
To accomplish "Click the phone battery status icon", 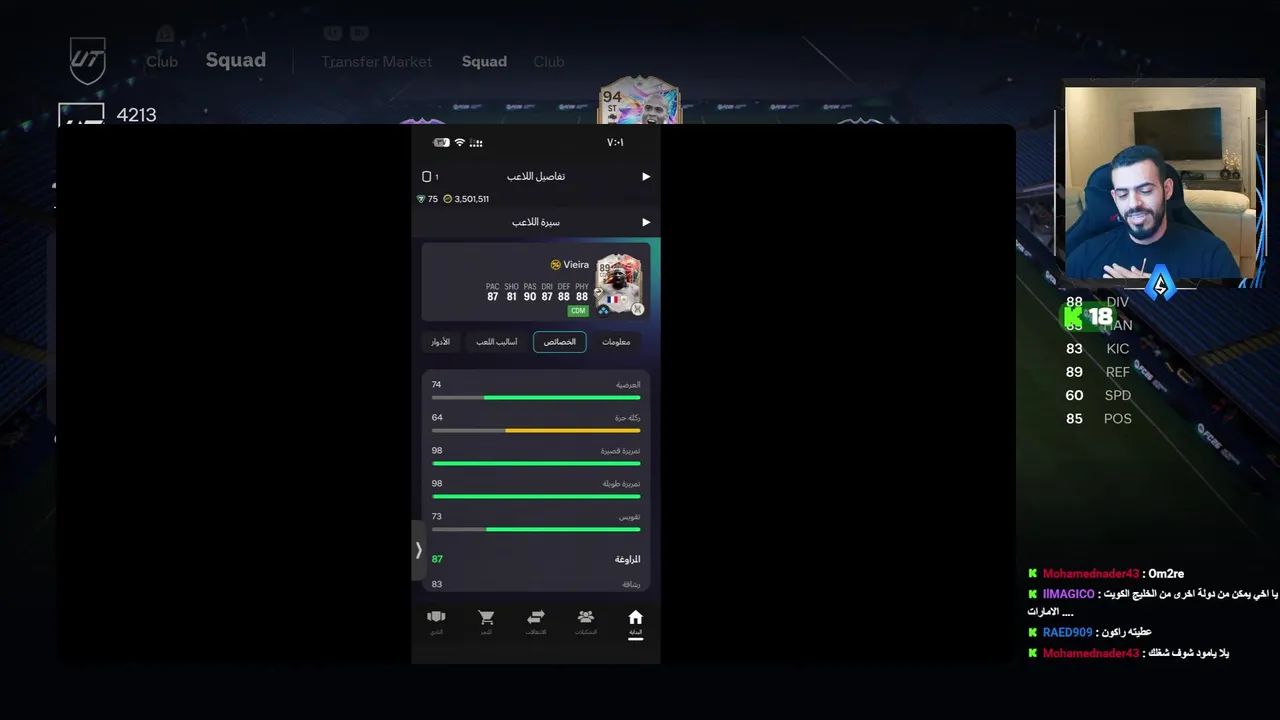I will tap(441, 143).
